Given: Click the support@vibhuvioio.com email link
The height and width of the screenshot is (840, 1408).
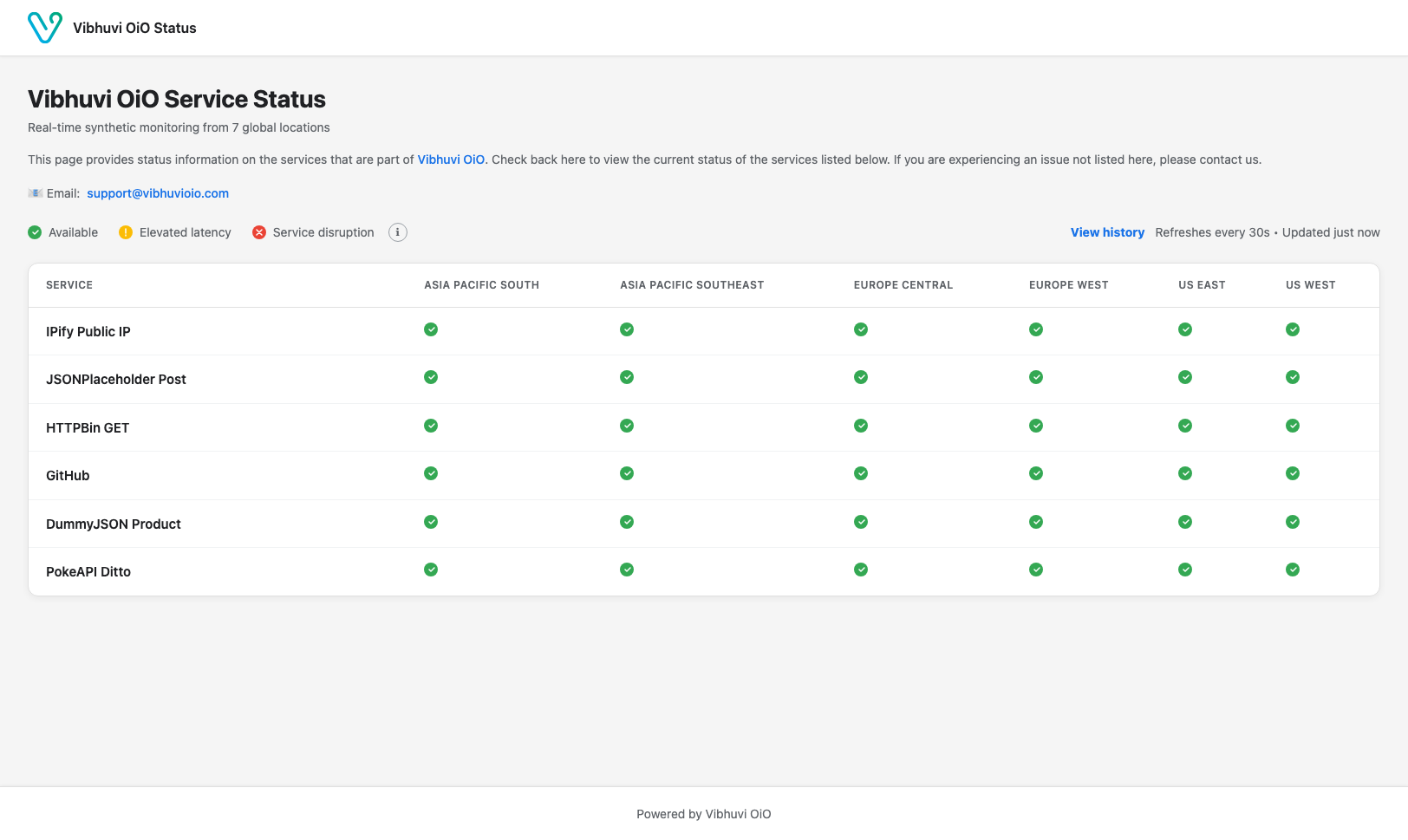Looking at the screenshot, I should [158, 193].
